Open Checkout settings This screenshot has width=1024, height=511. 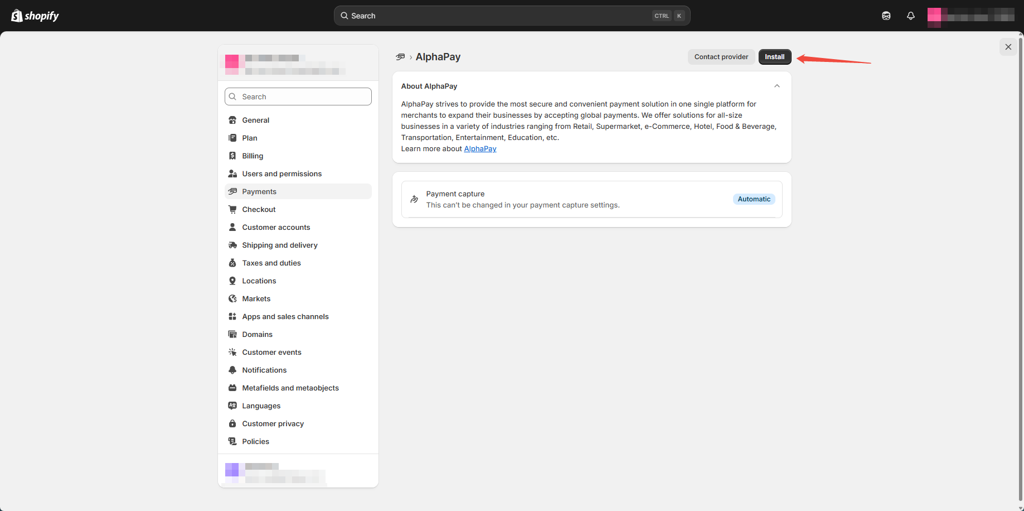click(258, 209)
